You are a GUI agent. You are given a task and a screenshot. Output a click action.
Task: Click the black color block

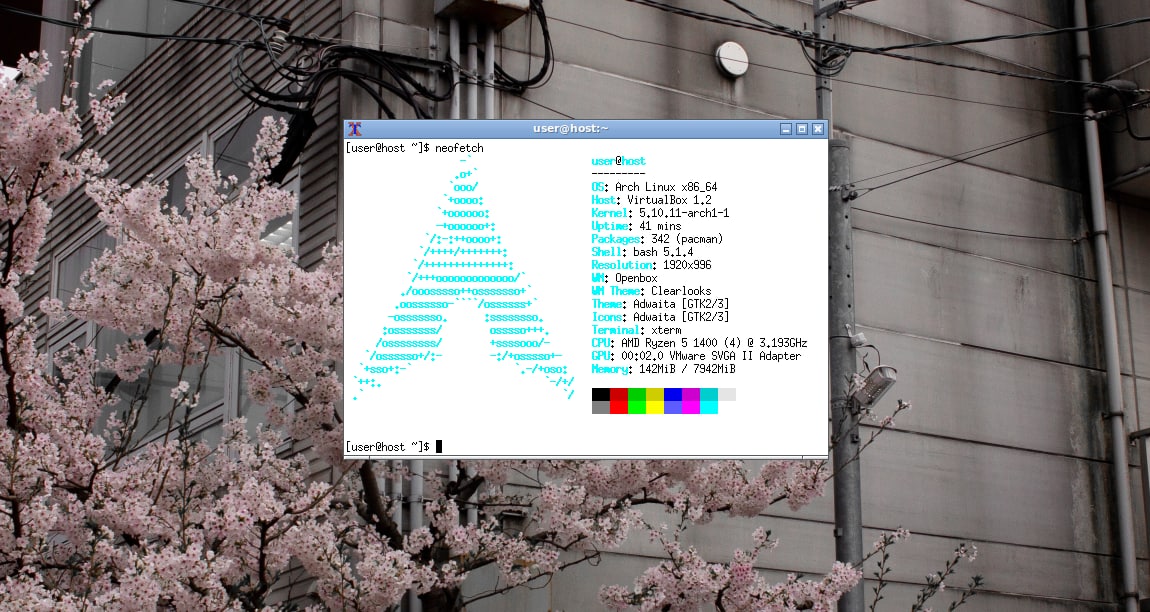click(601, 395)
